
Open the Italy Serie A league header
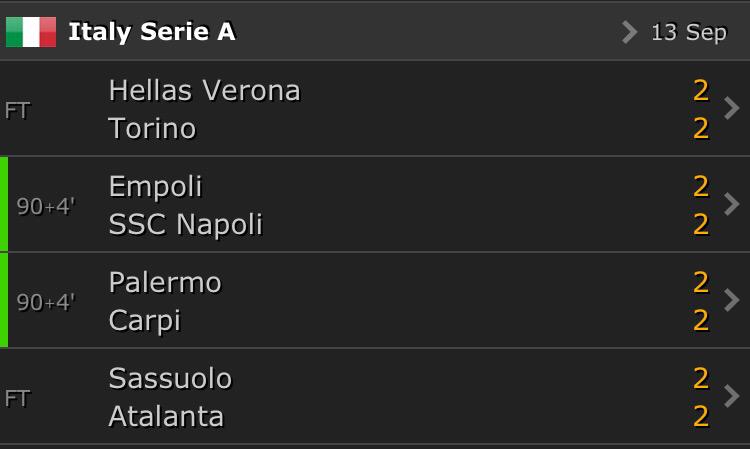coord(152,32)
